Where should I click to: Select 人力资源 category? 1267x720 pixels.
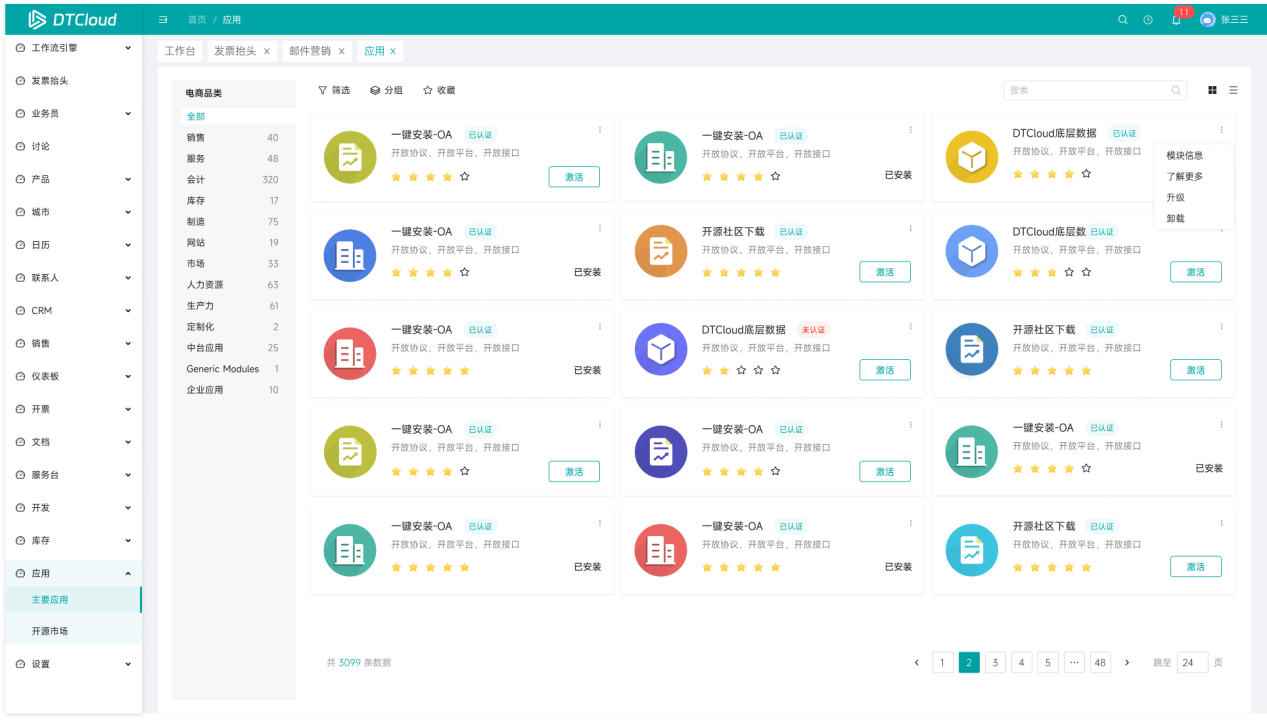pyautogui.click(x=234, y=285)
